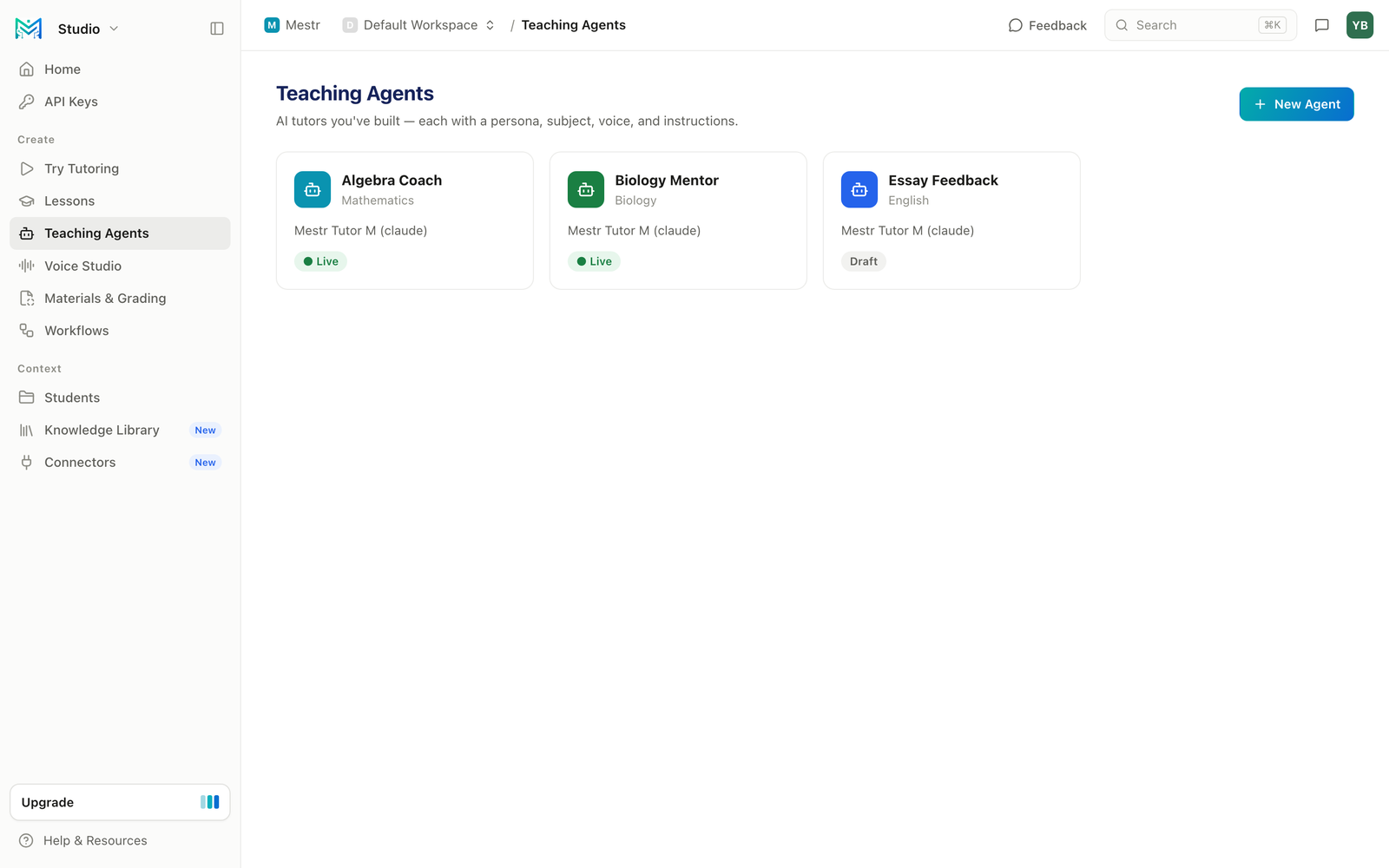Open the Essay Feedback agent title
This screenshot has width=1389, height=868.
point(943,180)
